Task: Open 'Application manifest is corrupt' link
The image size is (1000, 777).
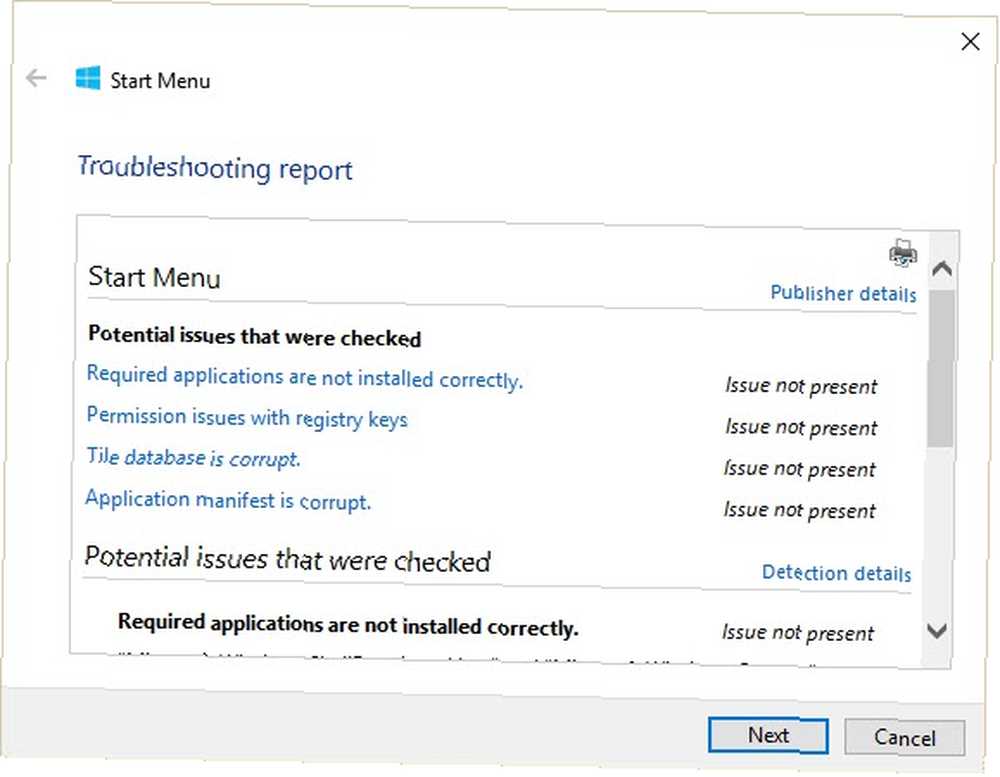Action: click(x=228, y=500)
